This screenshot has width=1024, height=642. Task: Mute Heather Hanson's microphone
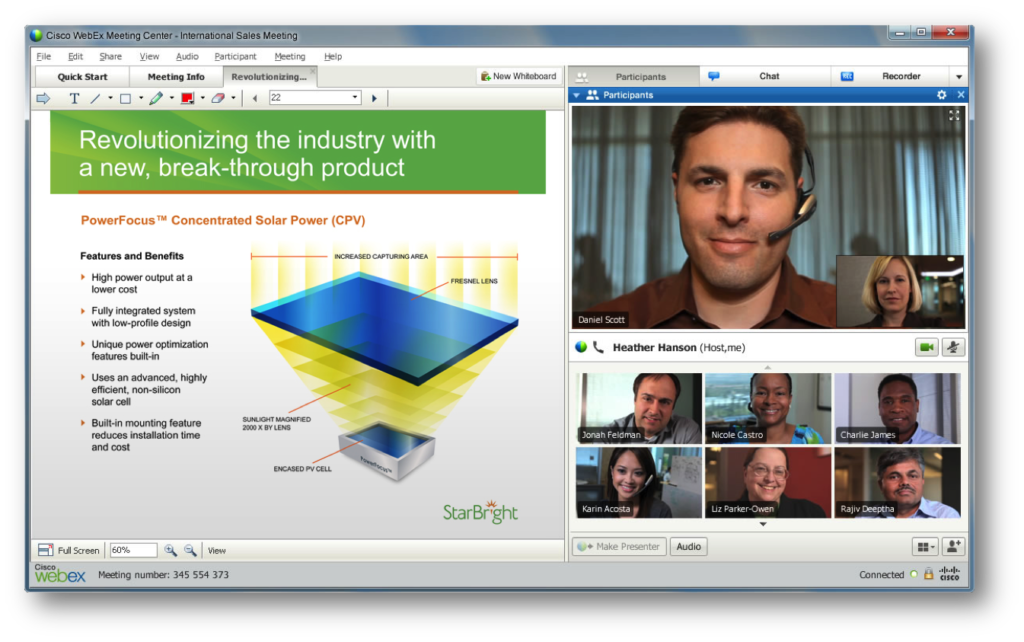pos(953,347)
